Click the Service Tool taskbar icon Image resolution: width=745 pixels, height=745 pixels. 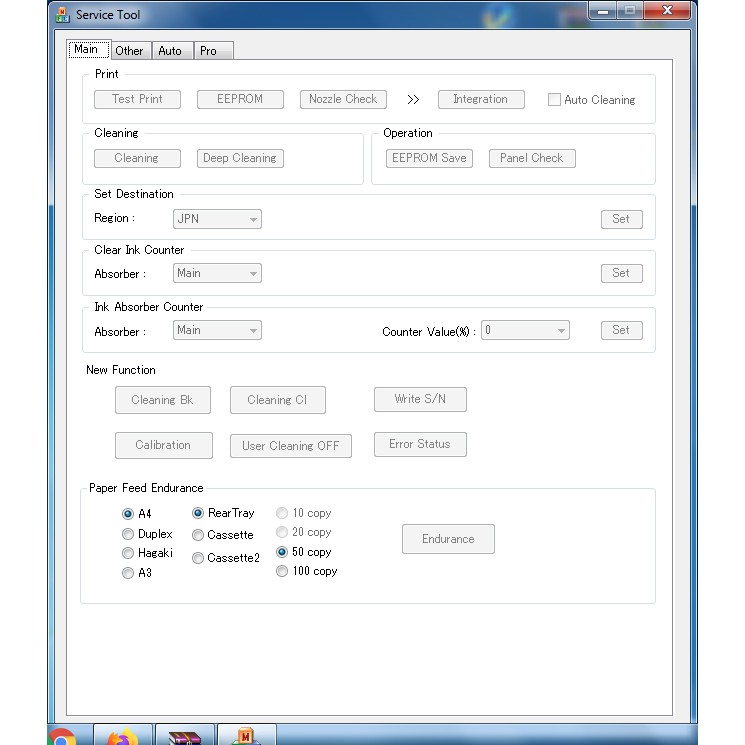[246, 736]
